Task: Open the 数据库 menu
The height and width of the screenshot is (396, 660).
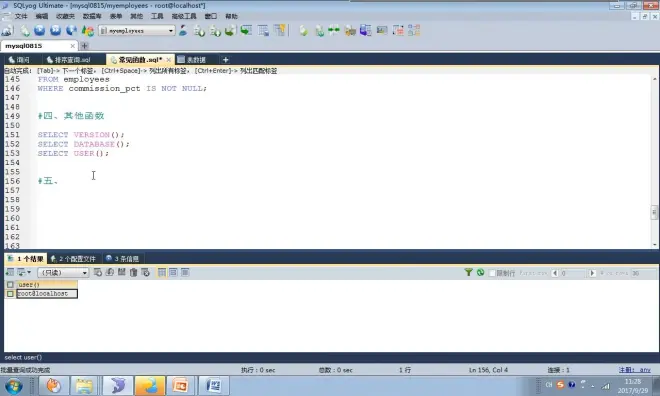Action: (92, 16)
